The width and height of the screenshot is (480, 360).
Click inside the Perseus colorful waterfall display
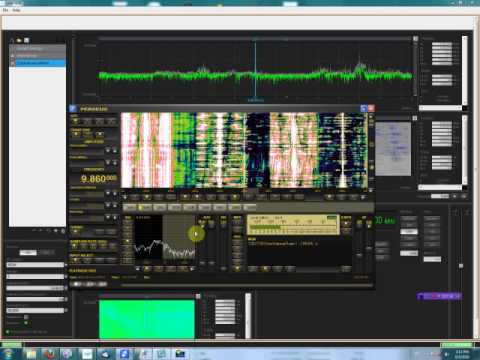point(244,150)
